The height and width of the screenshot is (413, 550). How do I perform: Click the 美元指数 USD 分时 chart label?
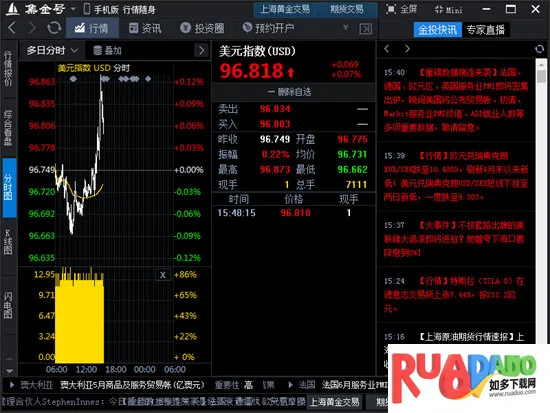(x=94, y=68)
